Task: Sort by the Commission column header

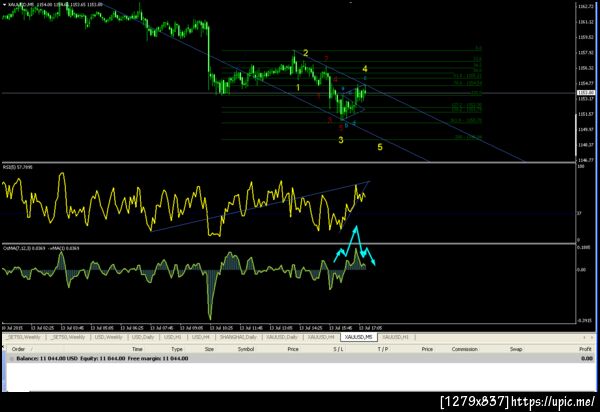Action: [x=465, y=349]
